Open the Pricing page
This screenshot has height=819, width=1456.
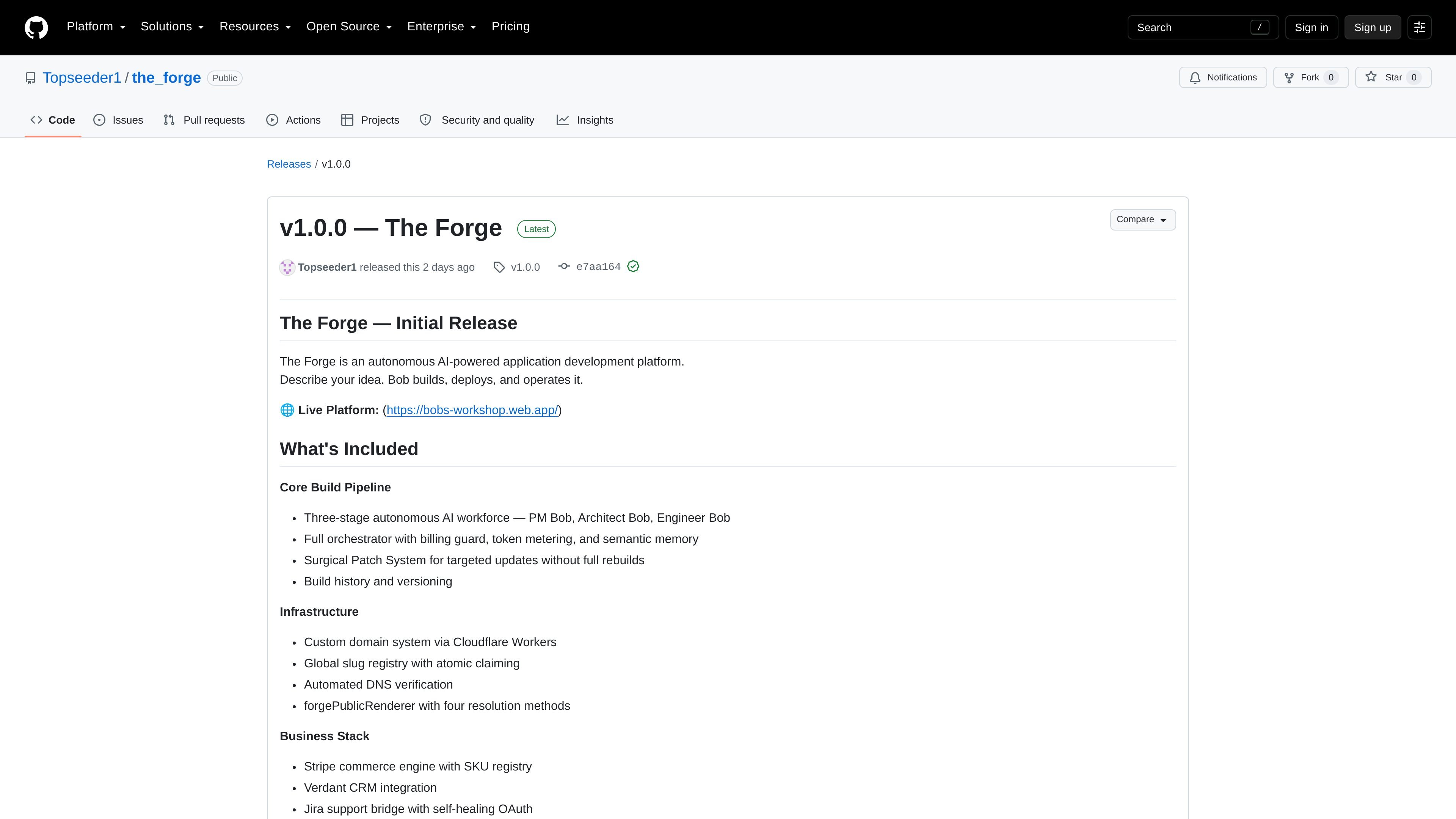(x=510, y=27)
